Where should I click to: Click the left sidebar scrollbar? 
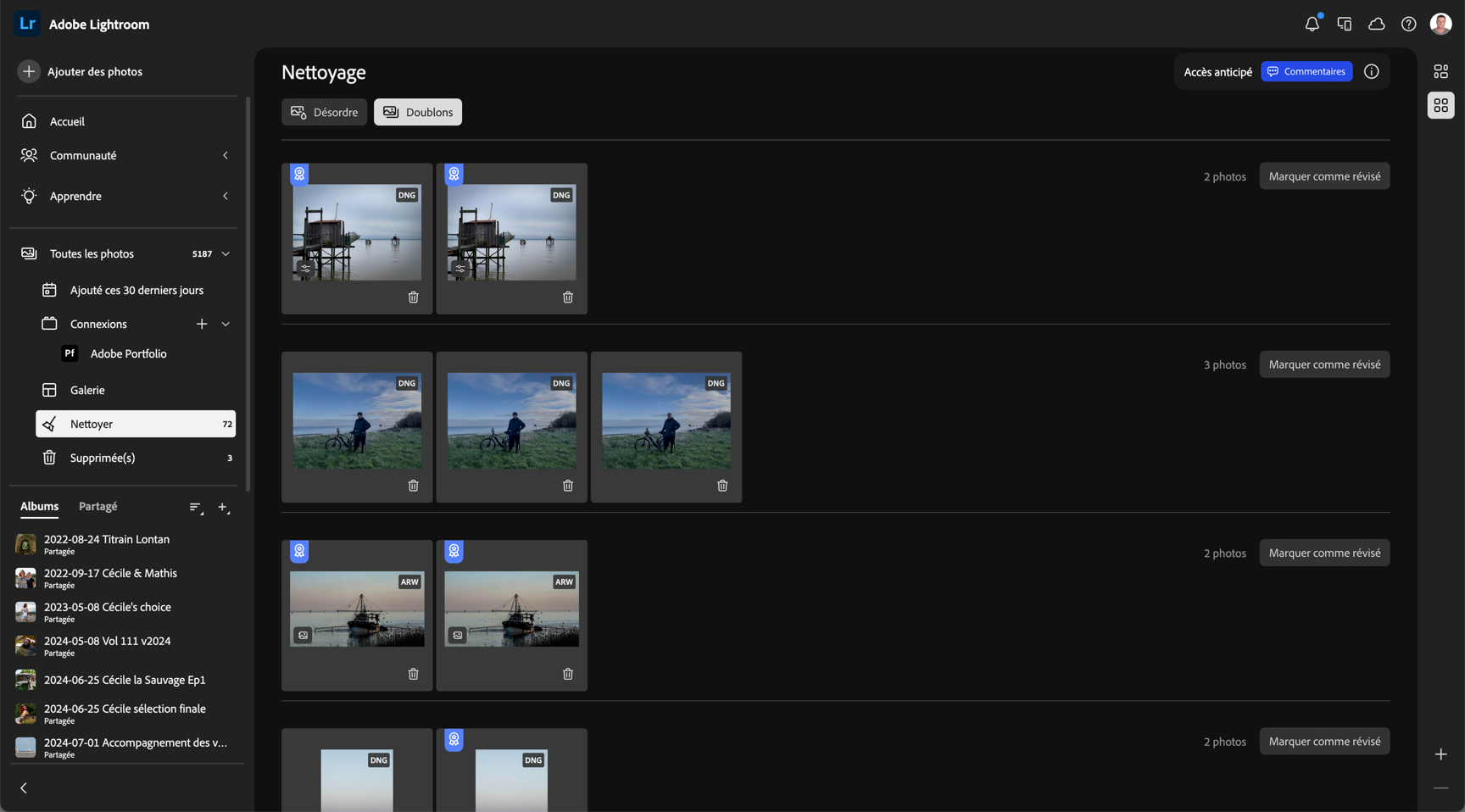click(248, 293)
